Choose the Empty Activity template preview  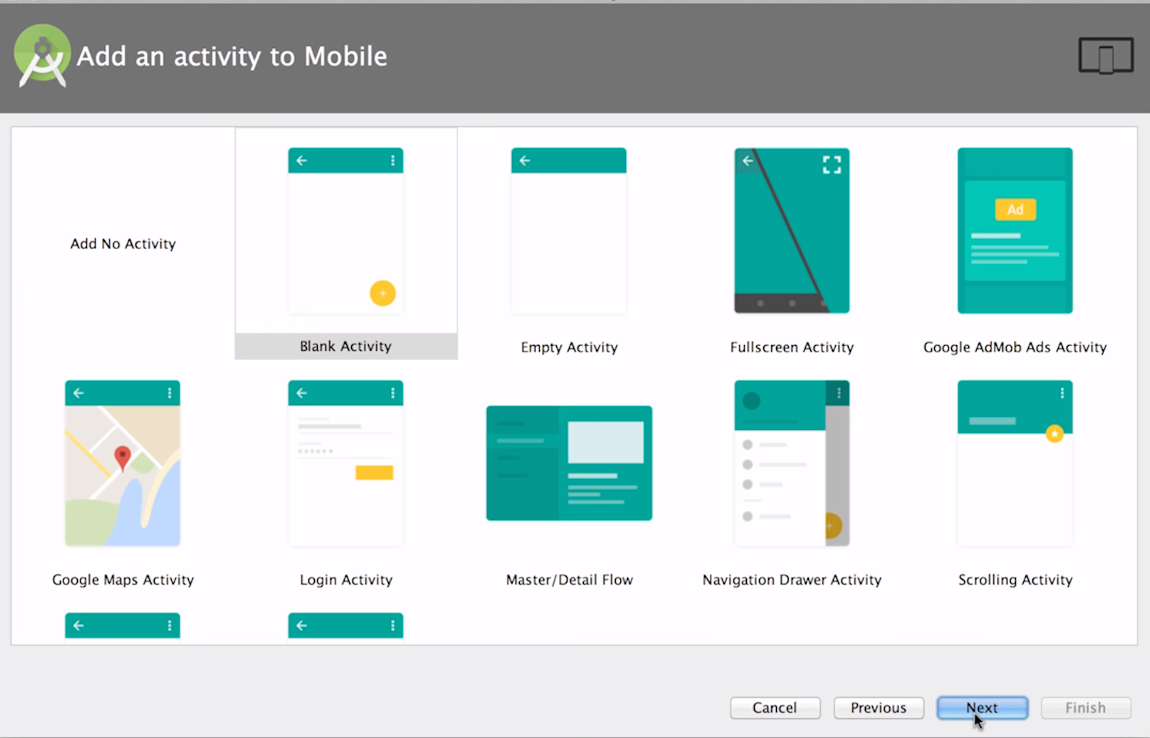tap(568, 231)
